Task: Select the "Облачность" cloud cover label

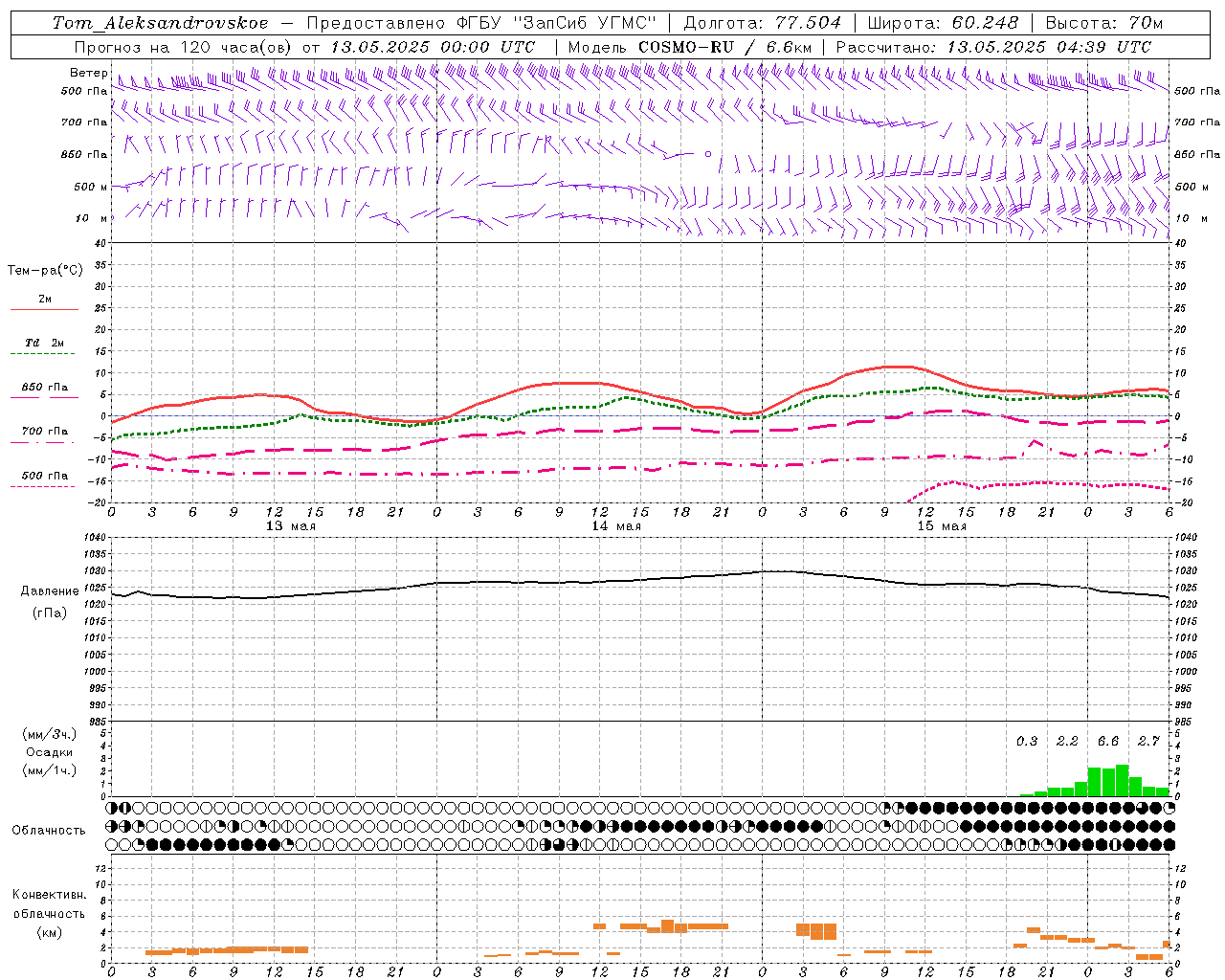Action: 49,830
